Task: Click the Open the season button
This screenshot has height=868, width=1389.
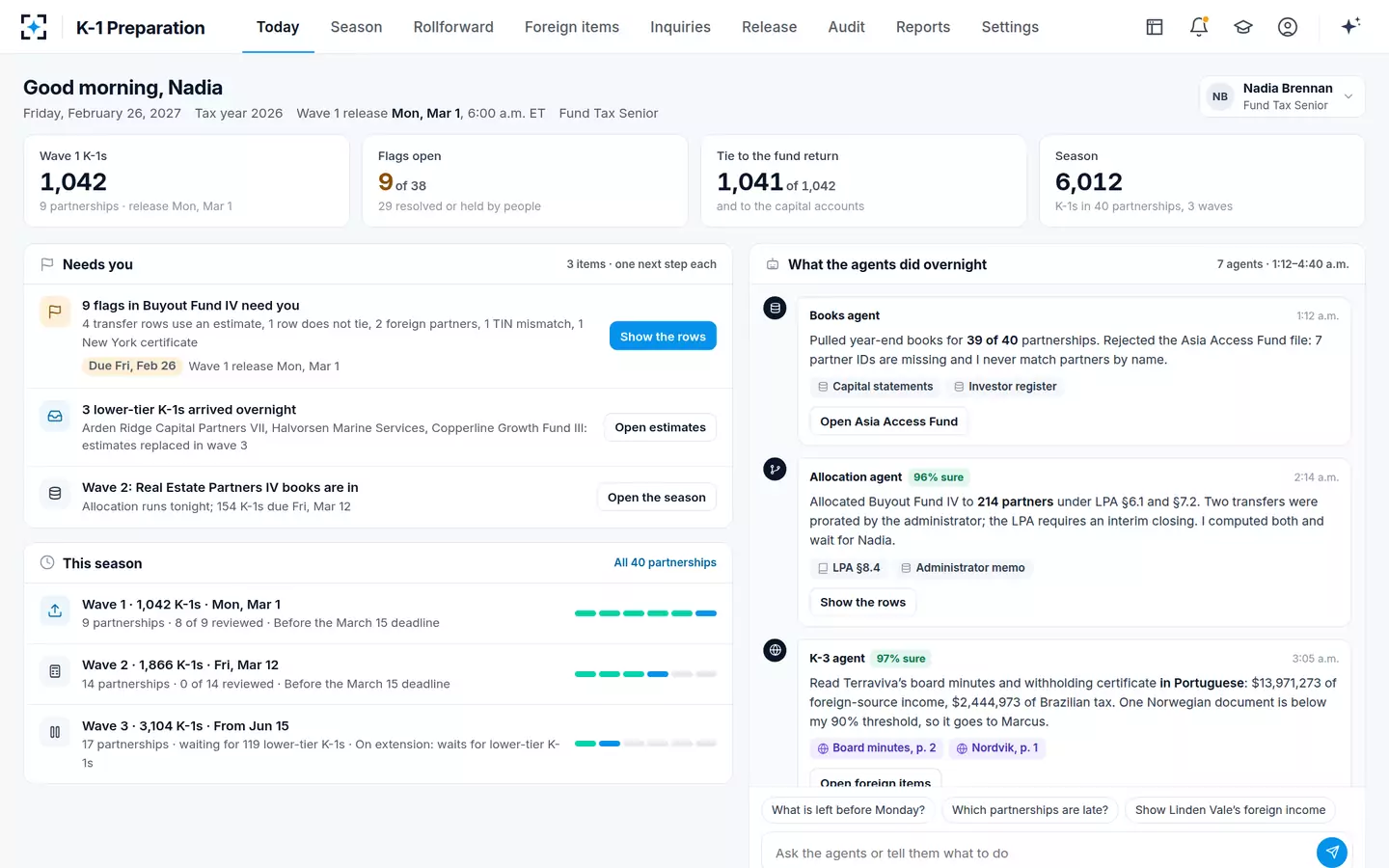Action: [x=657, y=498]
